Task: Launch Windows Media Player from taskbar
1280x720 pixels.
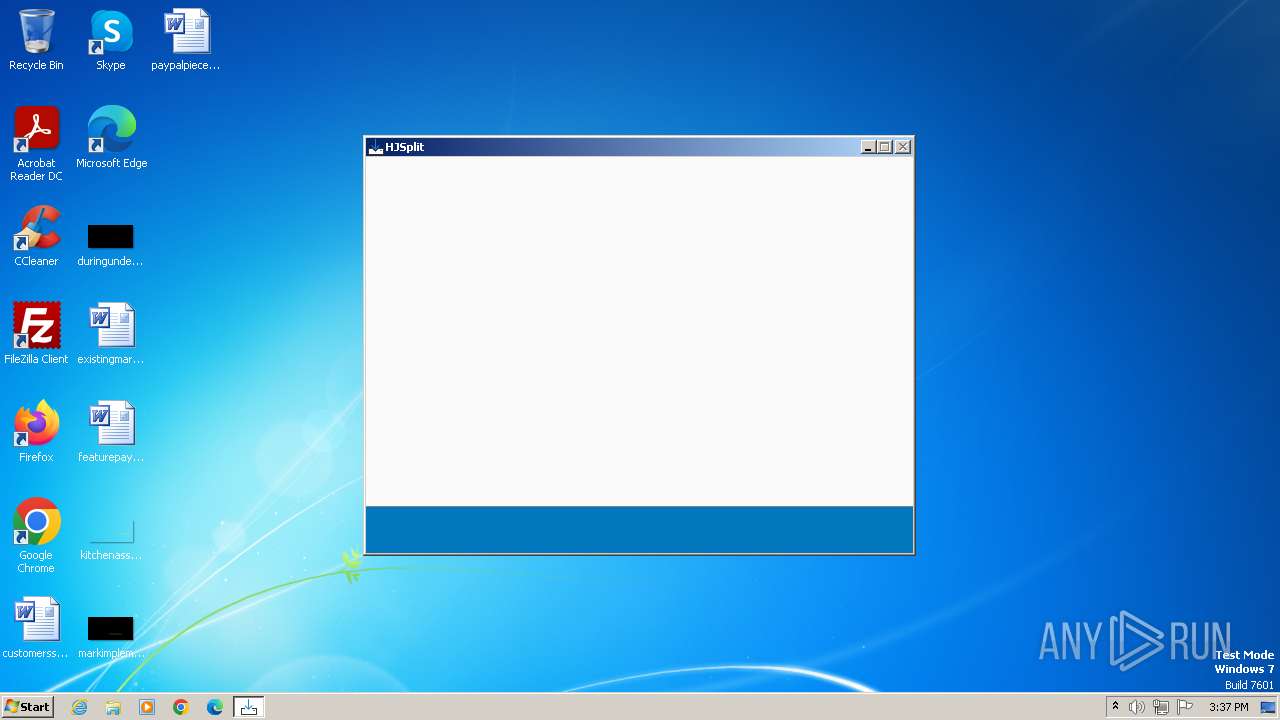Action: 147,707
